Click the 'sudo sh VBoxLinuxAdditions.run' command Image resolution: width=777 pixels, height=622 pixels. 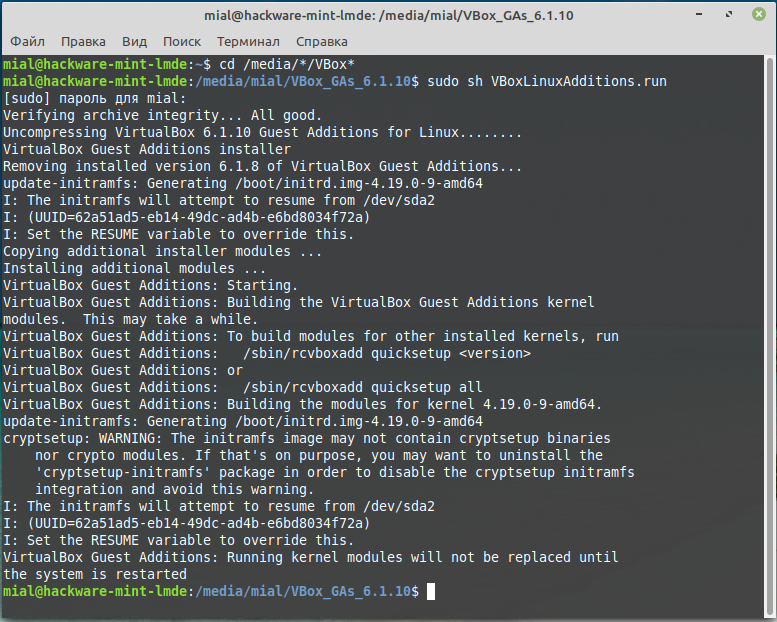[x=547, y=81]
